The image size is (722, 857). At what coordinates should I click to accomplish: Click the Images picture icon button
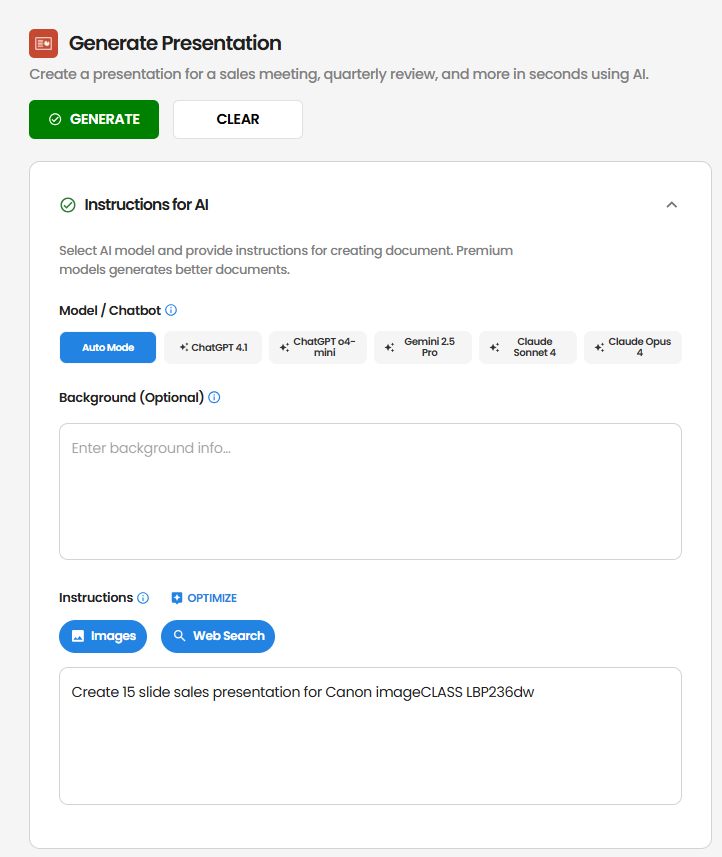point(79,636)
